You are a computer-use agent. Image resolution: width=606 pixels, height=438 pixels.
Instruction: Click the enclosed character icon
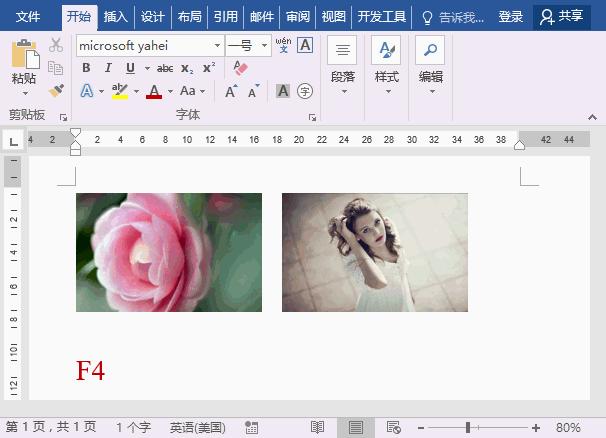[305, 91]
